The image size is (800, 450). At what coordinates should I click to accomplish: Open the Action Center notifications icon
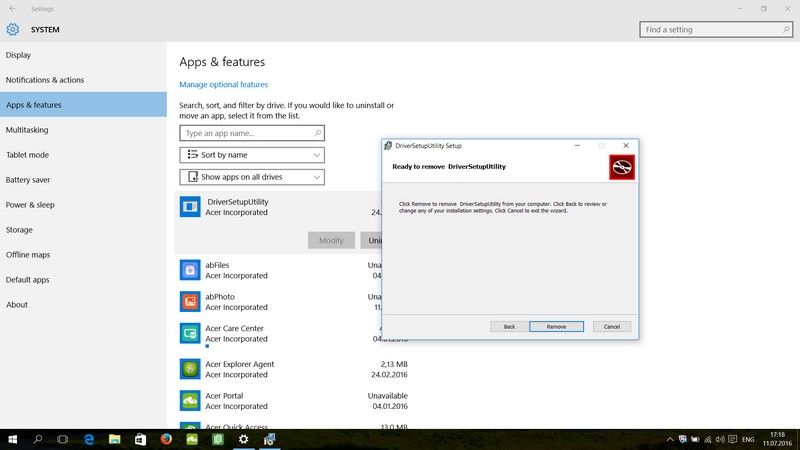733,439
